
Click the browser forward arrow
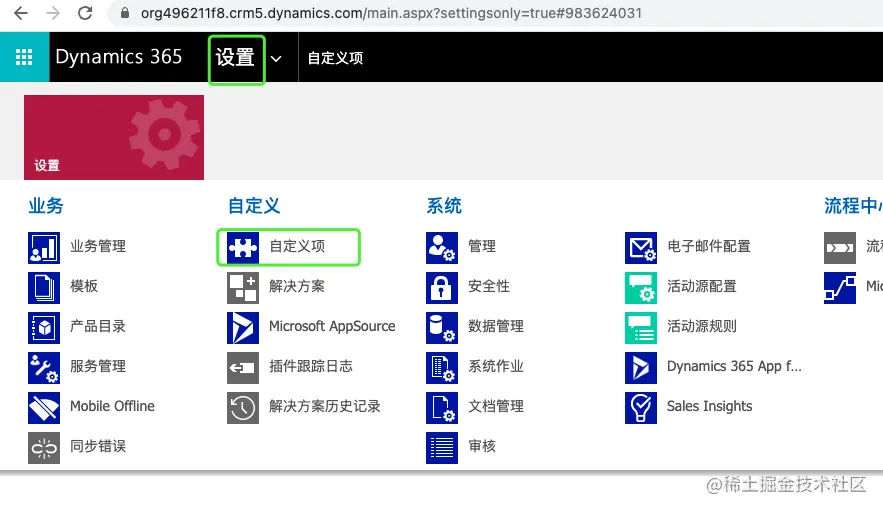(x=53, y=13)
